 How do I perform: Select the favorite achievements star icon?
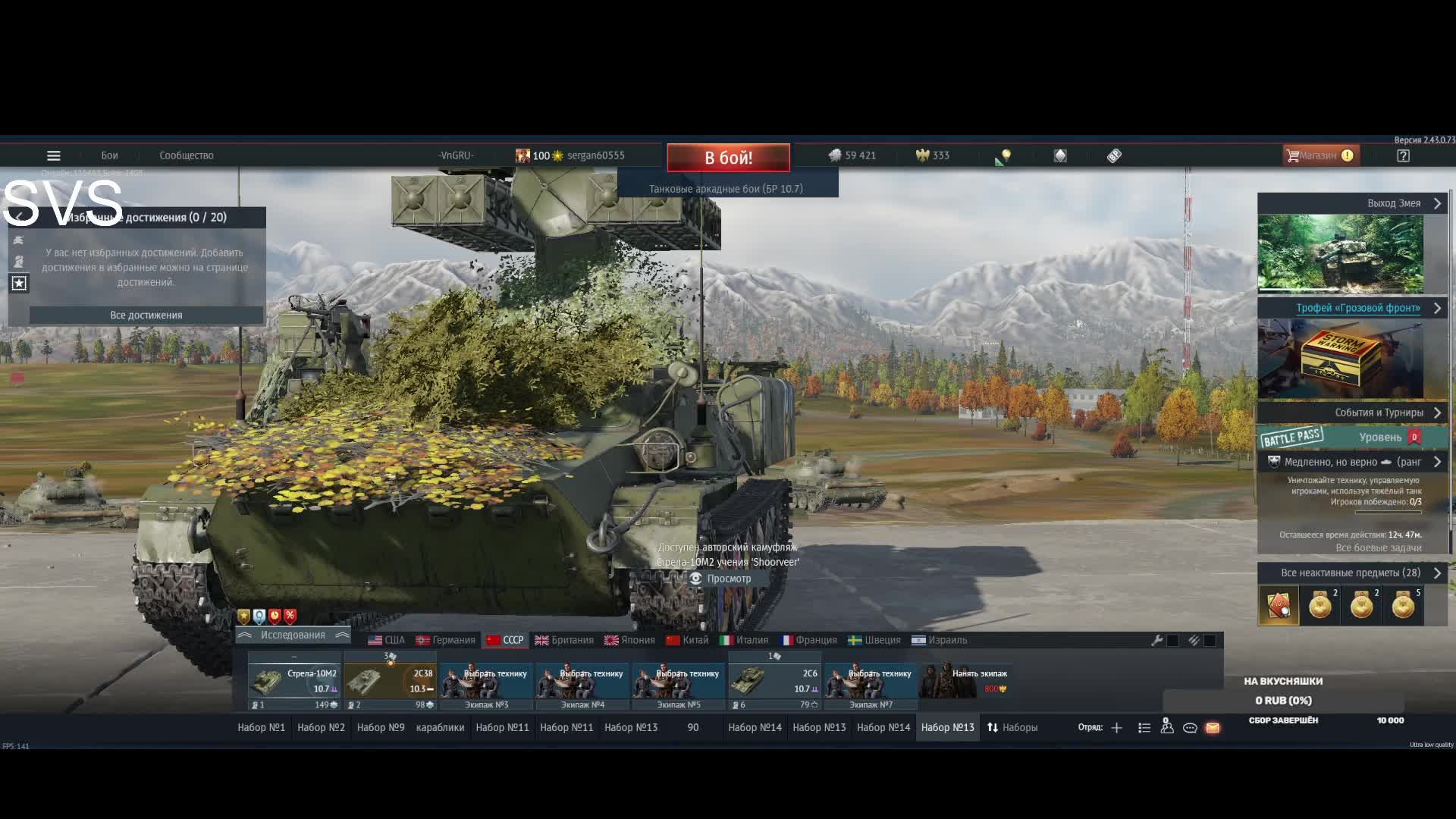click(19, 283)
